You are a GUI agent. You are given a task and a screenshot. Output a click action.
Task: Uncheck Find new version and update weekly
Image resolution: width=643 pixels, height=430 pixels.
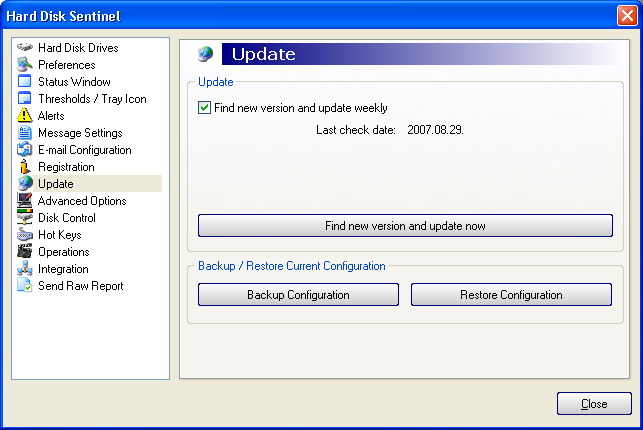pyautogui.click(x=205, y=108)
